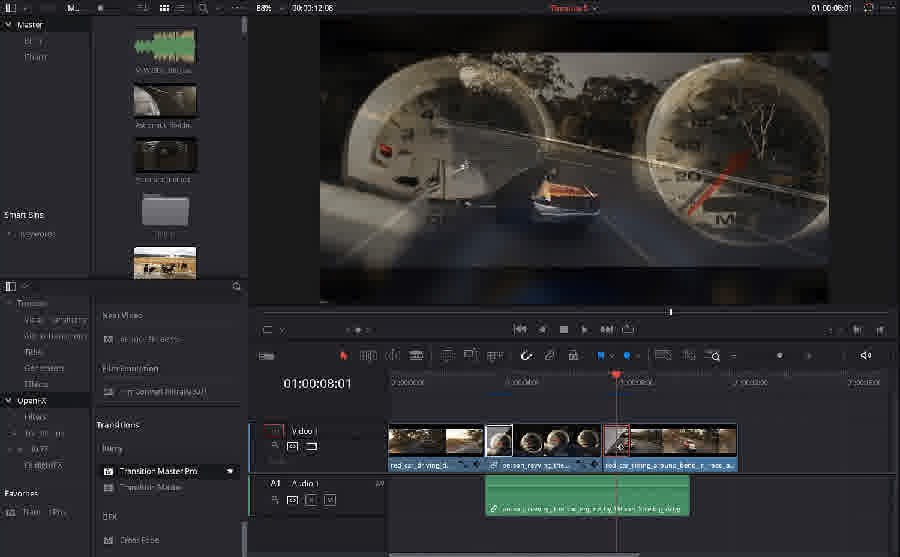Click the Favorites section heading
This screenshot has height=557, width=900.
(21, 493)
